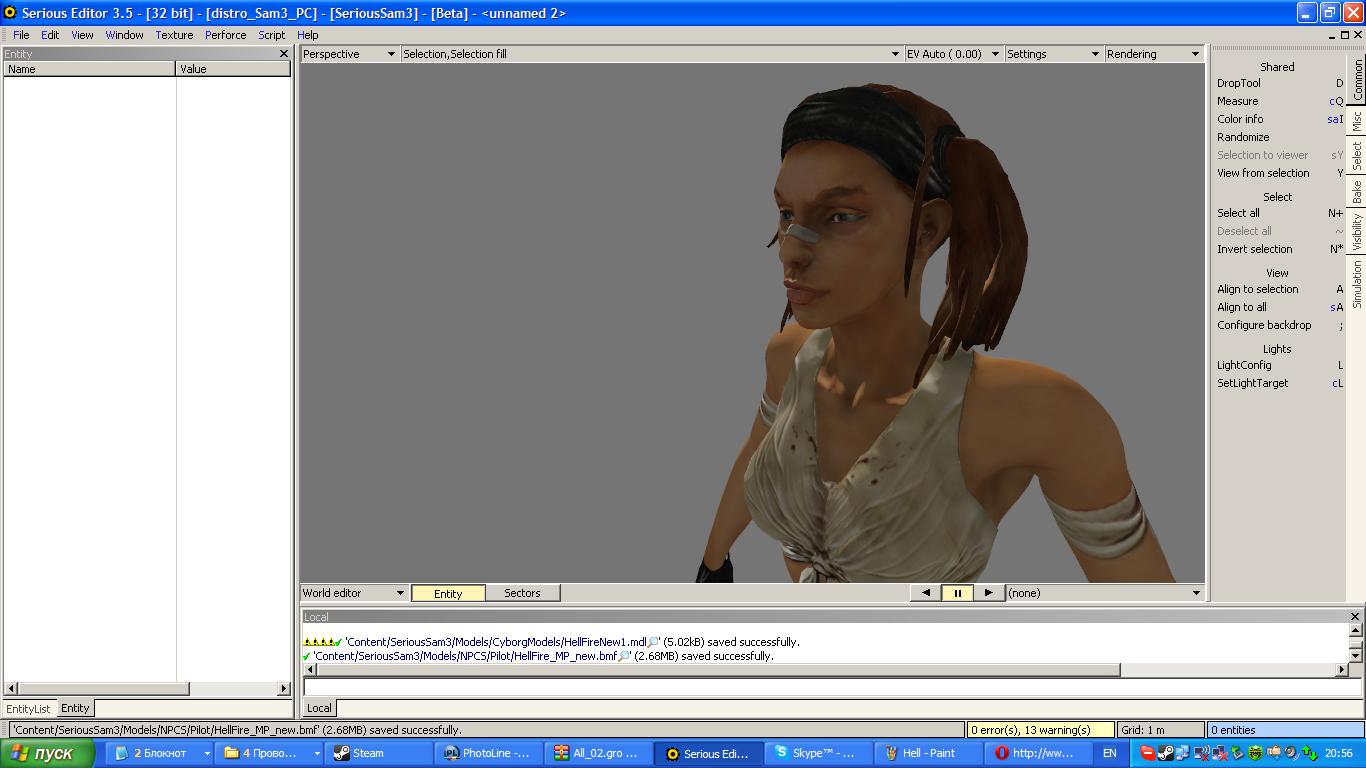Open the Perspective view dropdown
This screenshot has height=768, width=1366.
[x=350, y=54]
